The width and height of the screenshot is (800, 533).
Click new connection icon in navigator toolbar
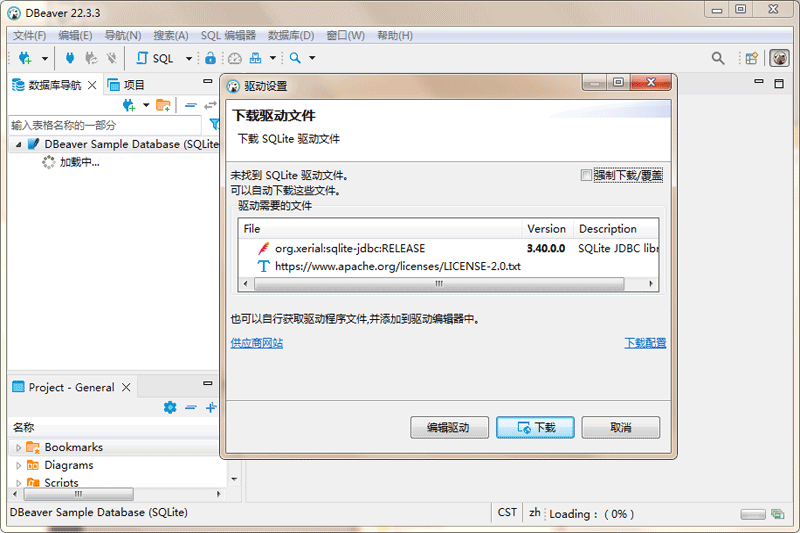pos(129,105)
